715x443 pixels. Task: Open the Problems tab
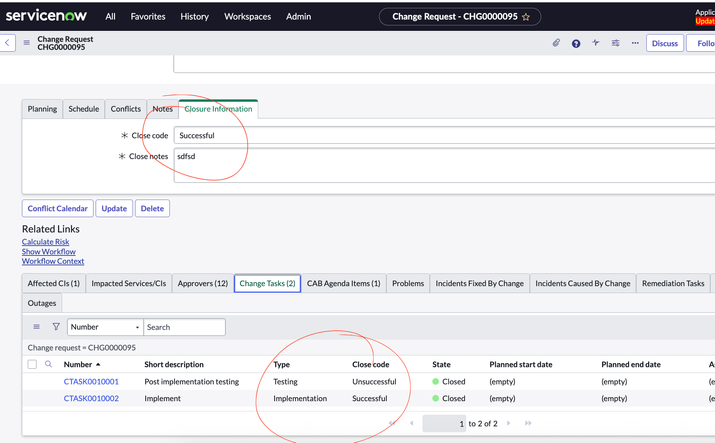[x=408, y=283]
